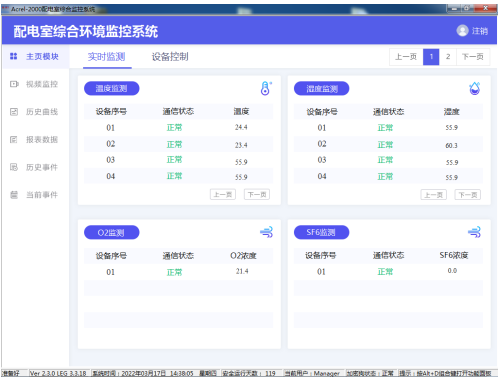Click 注销 to log out

click(x=480, y=31)
